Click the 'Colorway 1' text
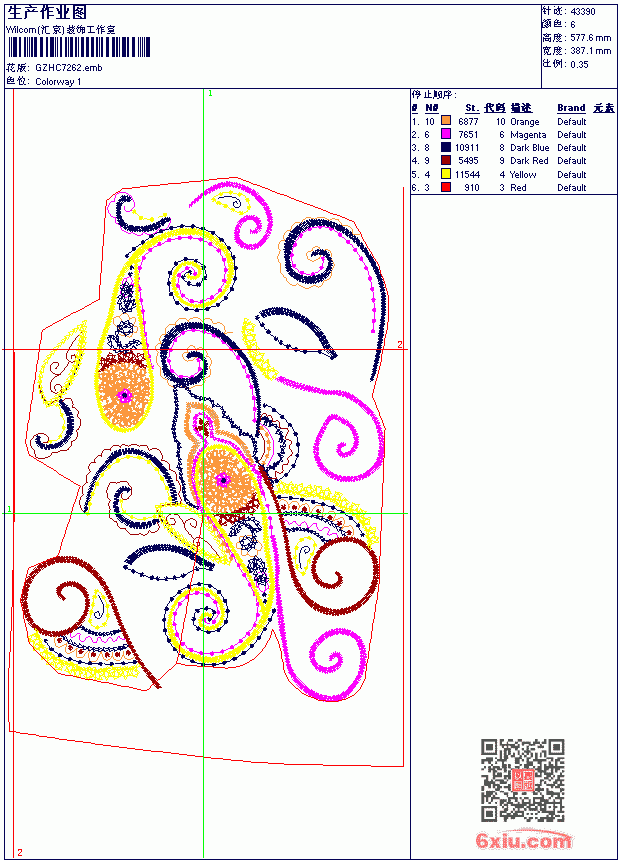Image resolution: width=620 pixels, height=860 pixels. 58,82
